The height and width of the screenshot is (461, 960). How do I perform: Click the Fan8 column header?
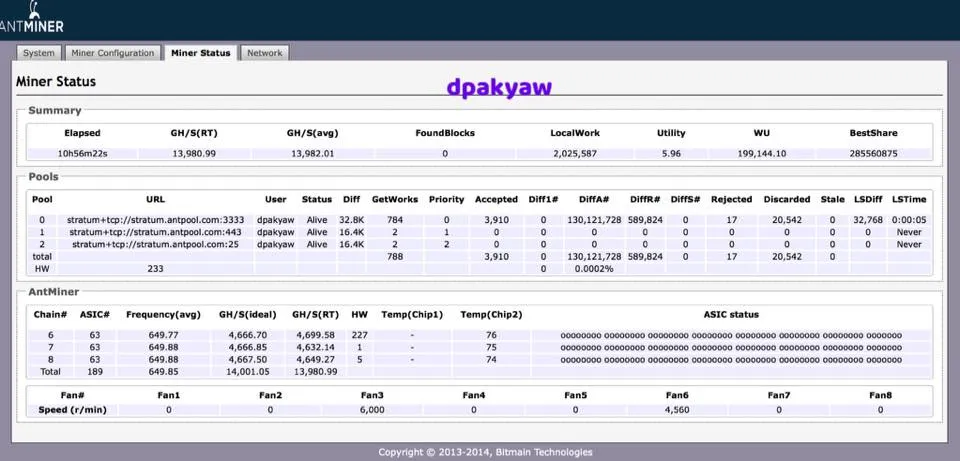coord(880,395)
